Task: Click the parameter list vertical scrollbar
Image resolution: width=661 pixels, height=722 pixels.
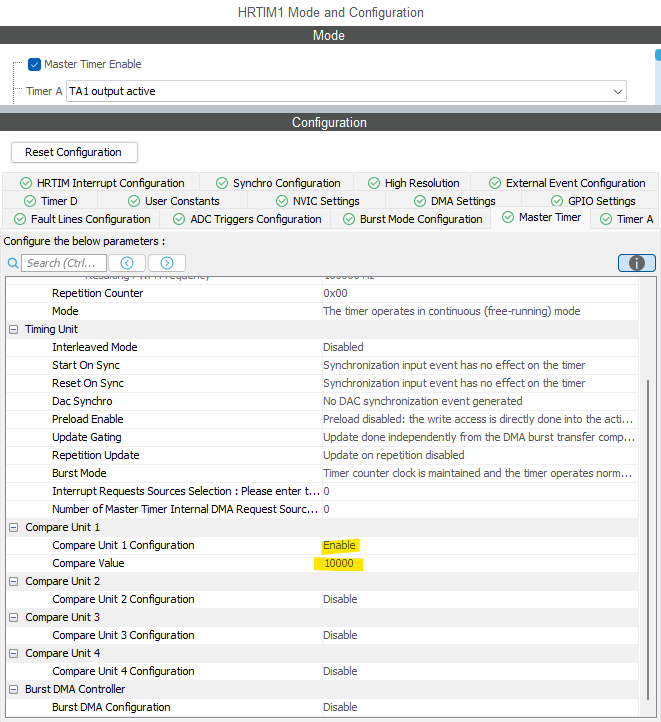Action: [648, 539]
